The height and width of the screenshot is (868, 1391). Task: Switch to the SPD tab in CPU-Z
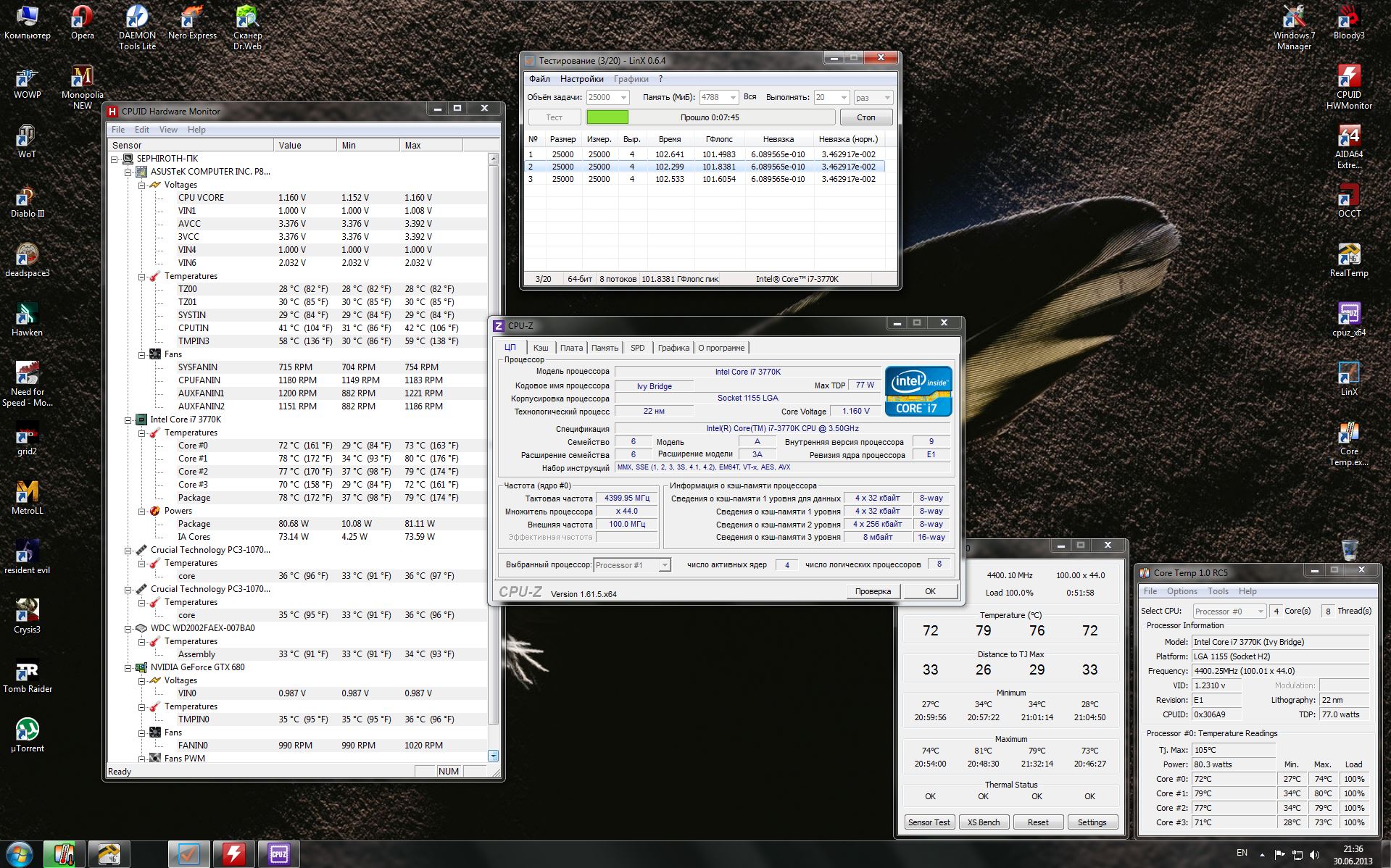(637, 348)
